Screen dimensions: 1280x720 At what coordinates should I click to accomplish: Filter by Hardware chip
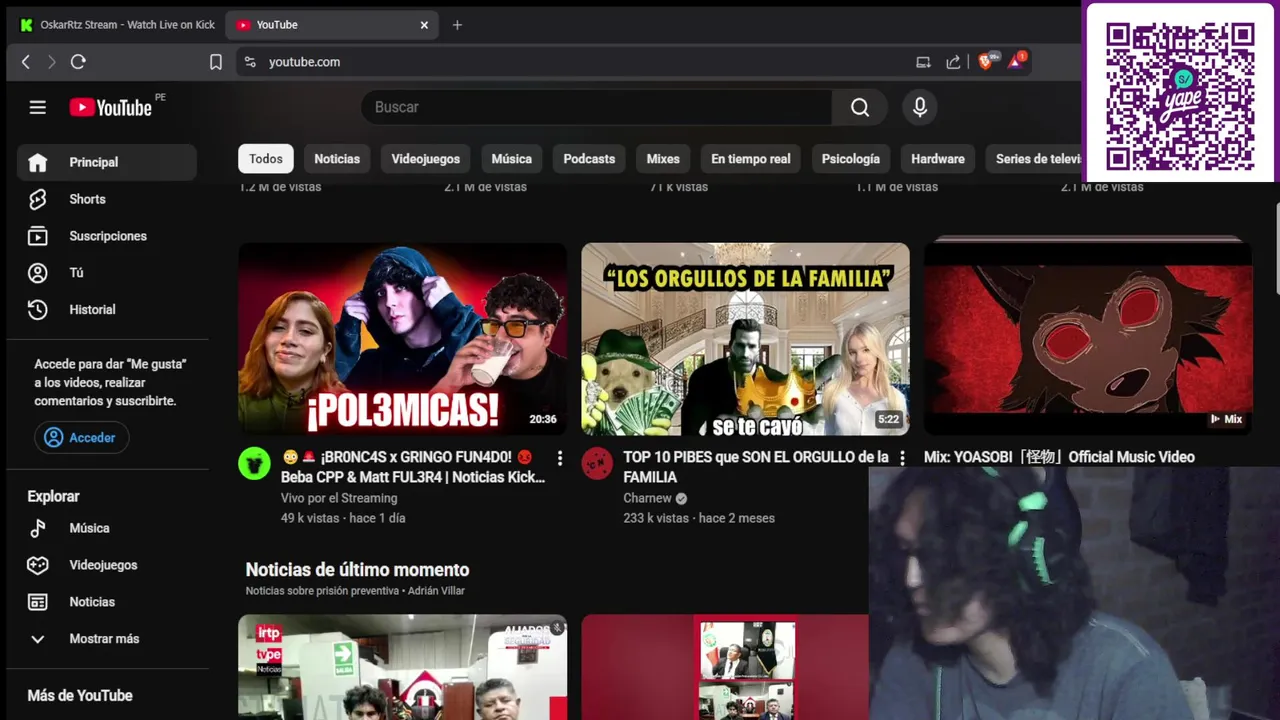pyautogui.click(x=938, y=159)
